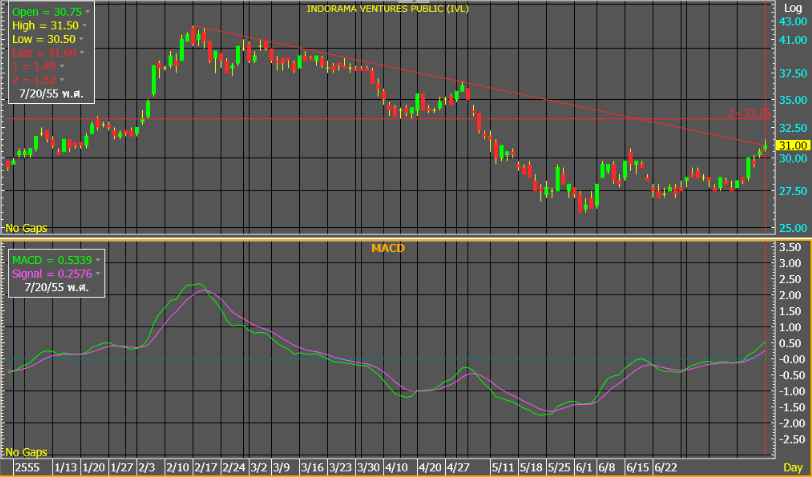Expand the High = 31.50 dropdown arrow
812x477 pixels.
coord(83,24)
